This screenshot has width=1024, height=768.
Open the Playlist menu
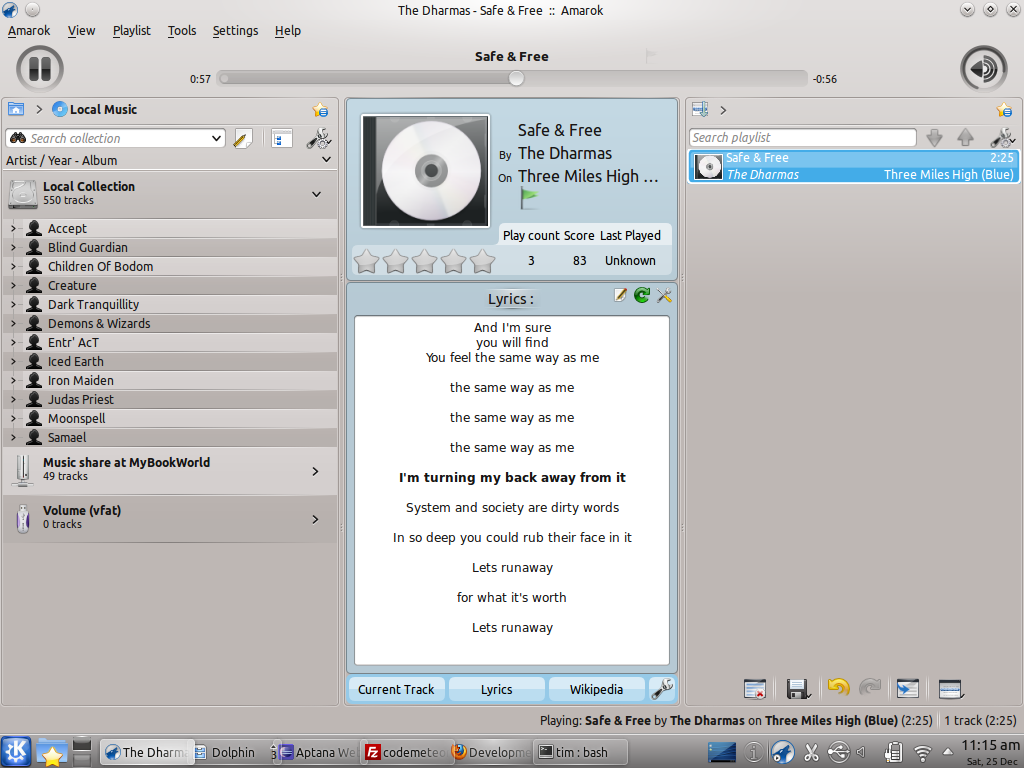point(131,31)
